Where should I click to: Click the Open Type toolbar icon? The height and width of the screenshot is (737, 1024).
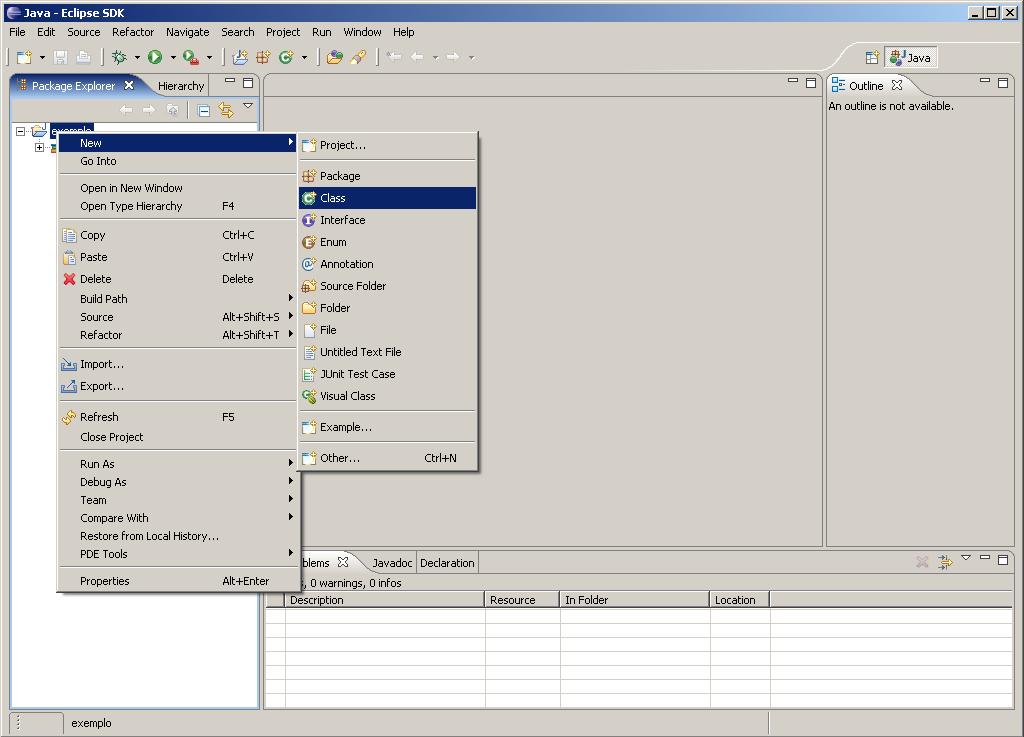point(335,57)
